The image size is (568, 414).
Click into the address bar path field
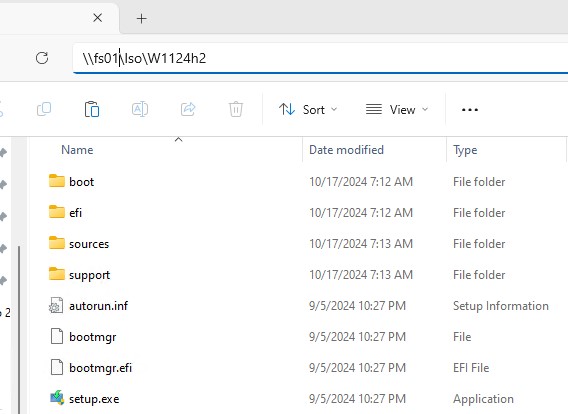[320, 58]
